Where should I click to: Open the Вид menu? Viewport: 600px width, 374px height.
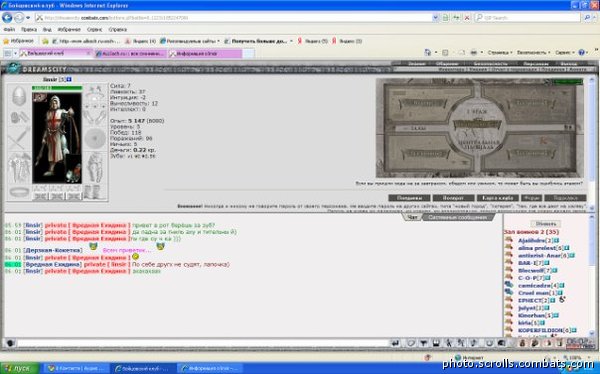pos(47,29)
